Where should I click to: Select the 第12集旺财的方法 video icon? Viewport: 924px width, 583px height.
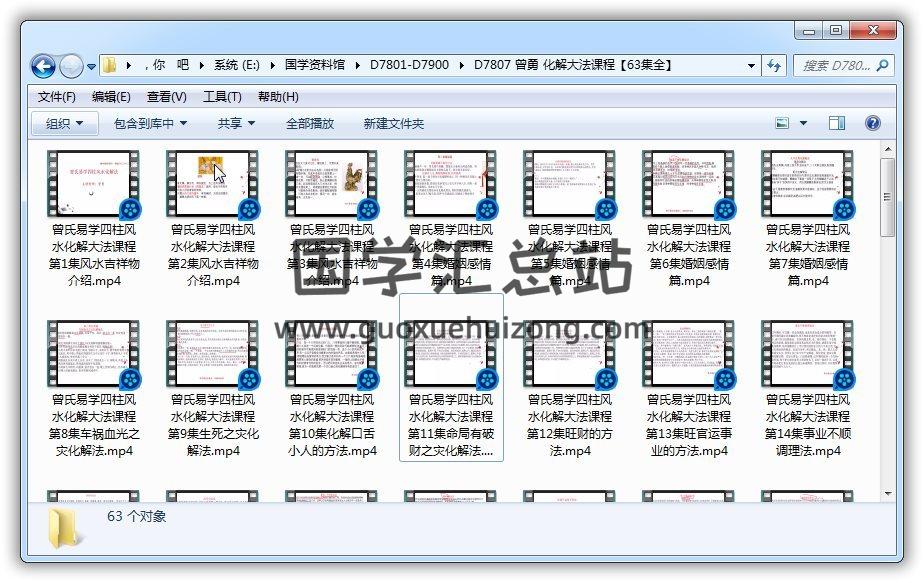[x=570, y=354]
